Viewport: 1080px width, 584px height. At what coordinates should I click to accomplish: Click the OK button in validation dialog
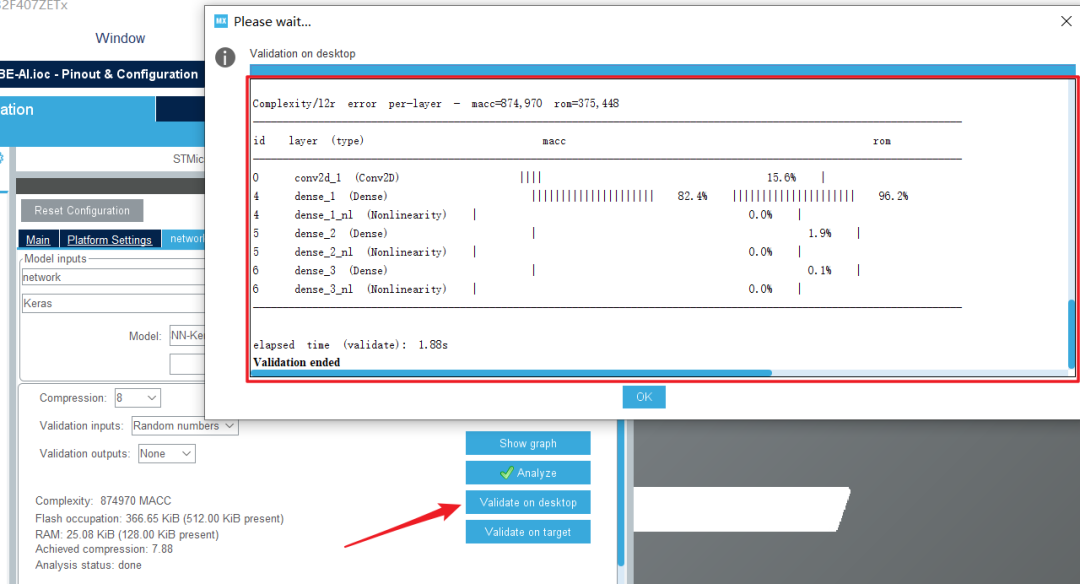pos(644,397)
